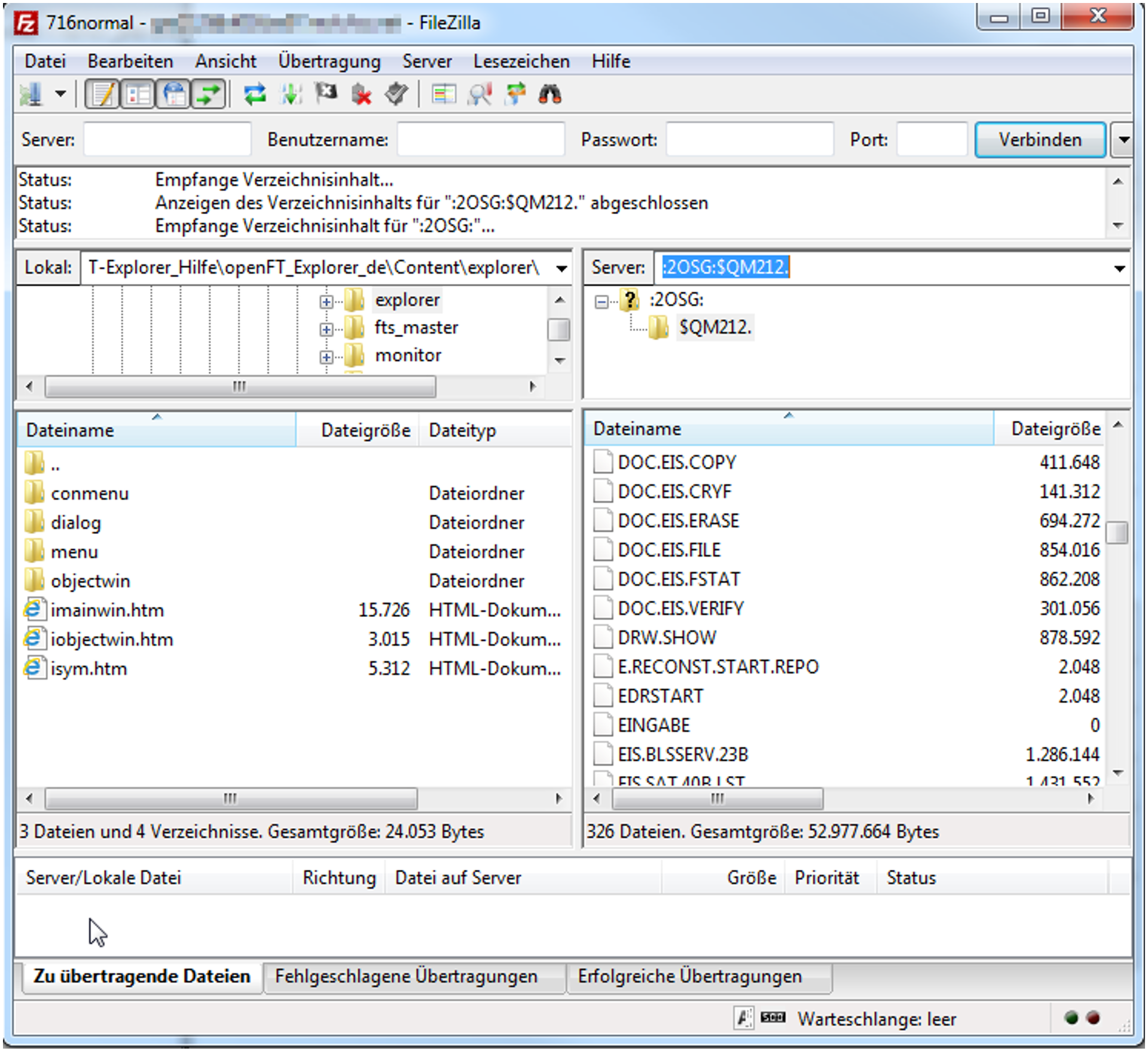1148x1051 pixels.
Task: Collapse the :2OSG: server tree node
Action: [602, 301]
